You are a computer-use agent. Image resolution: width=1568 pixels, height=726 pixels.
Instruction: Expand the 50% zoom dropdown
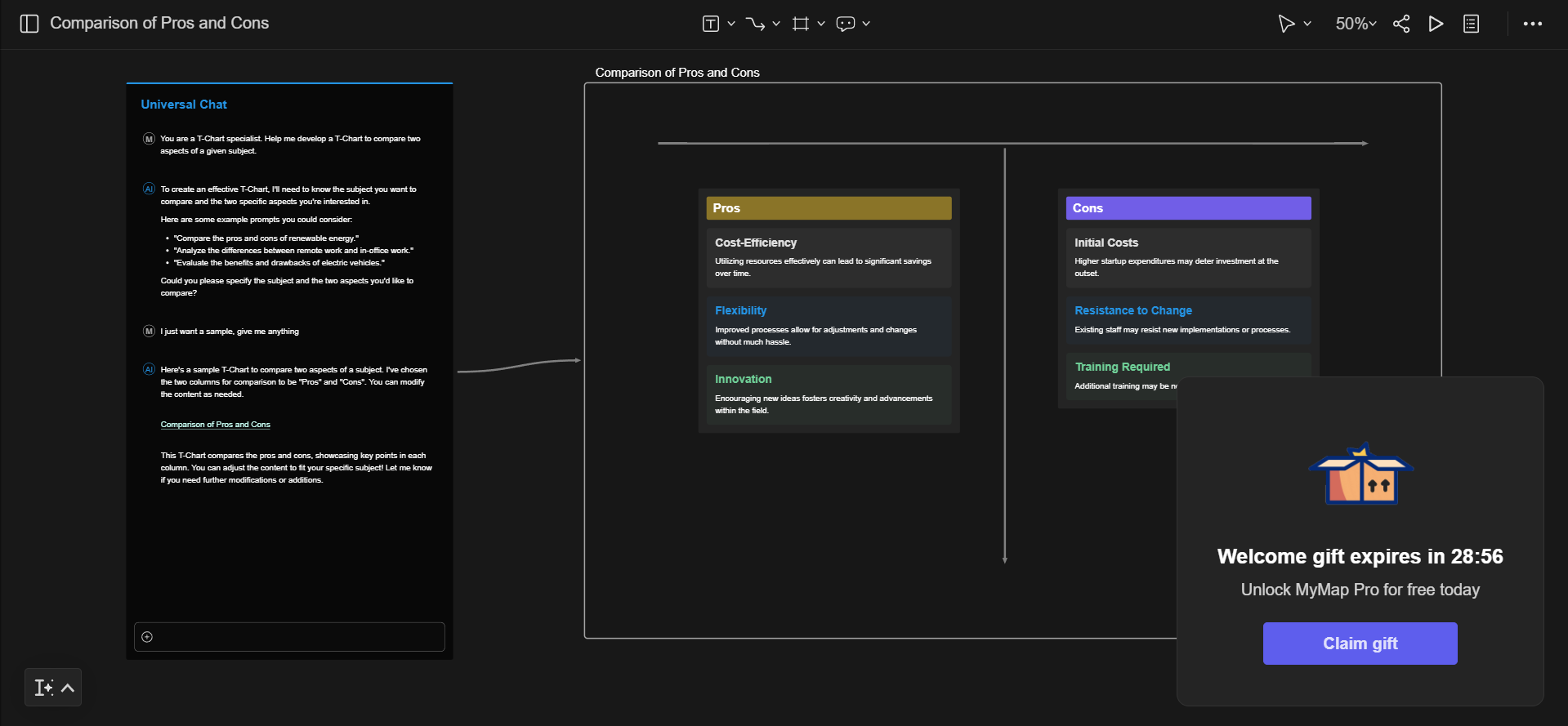click(x=1356, y=24)
